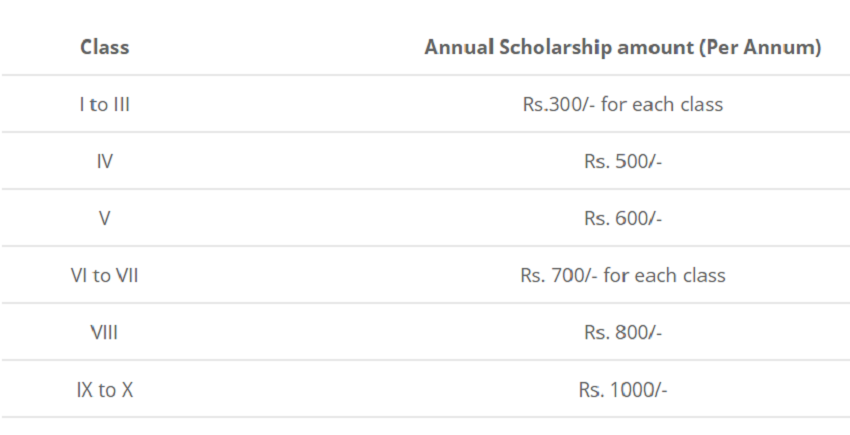This screenshot has height=435, width=850.
Task: Select the 'Rs.300/- for each class' cell
Action: 622,104
